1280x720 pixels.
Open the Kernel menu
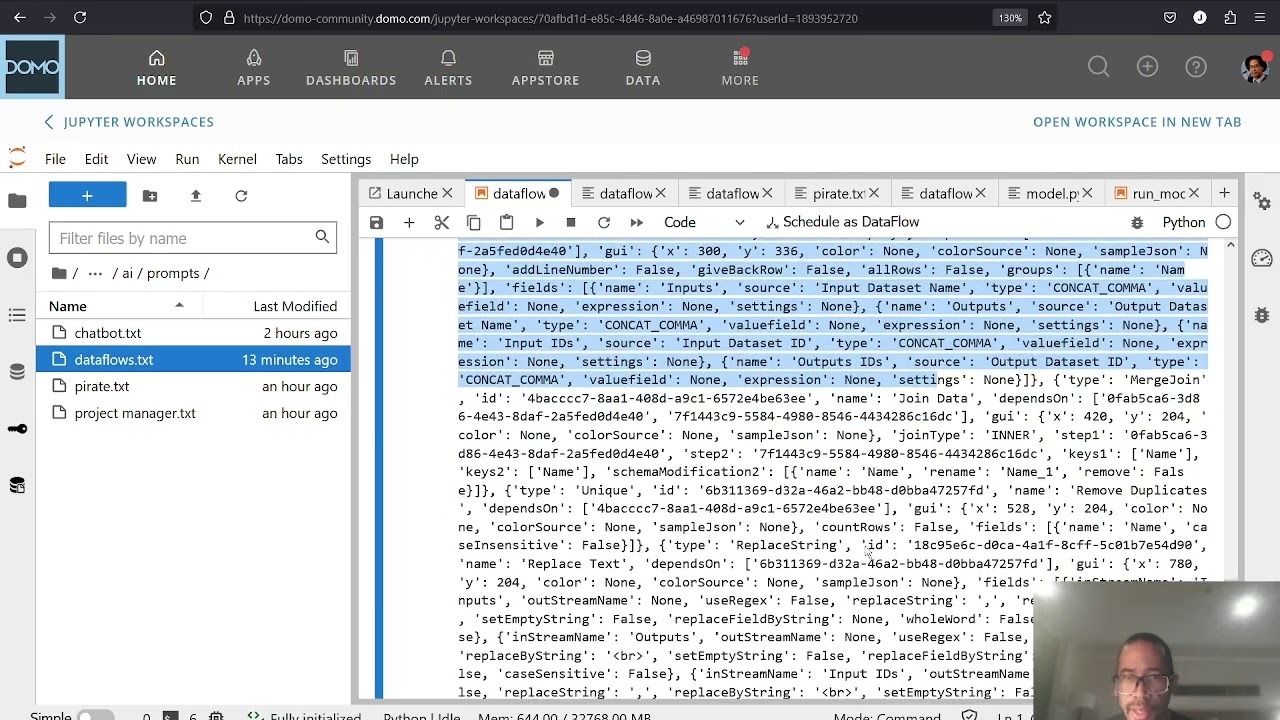(237, 159)
